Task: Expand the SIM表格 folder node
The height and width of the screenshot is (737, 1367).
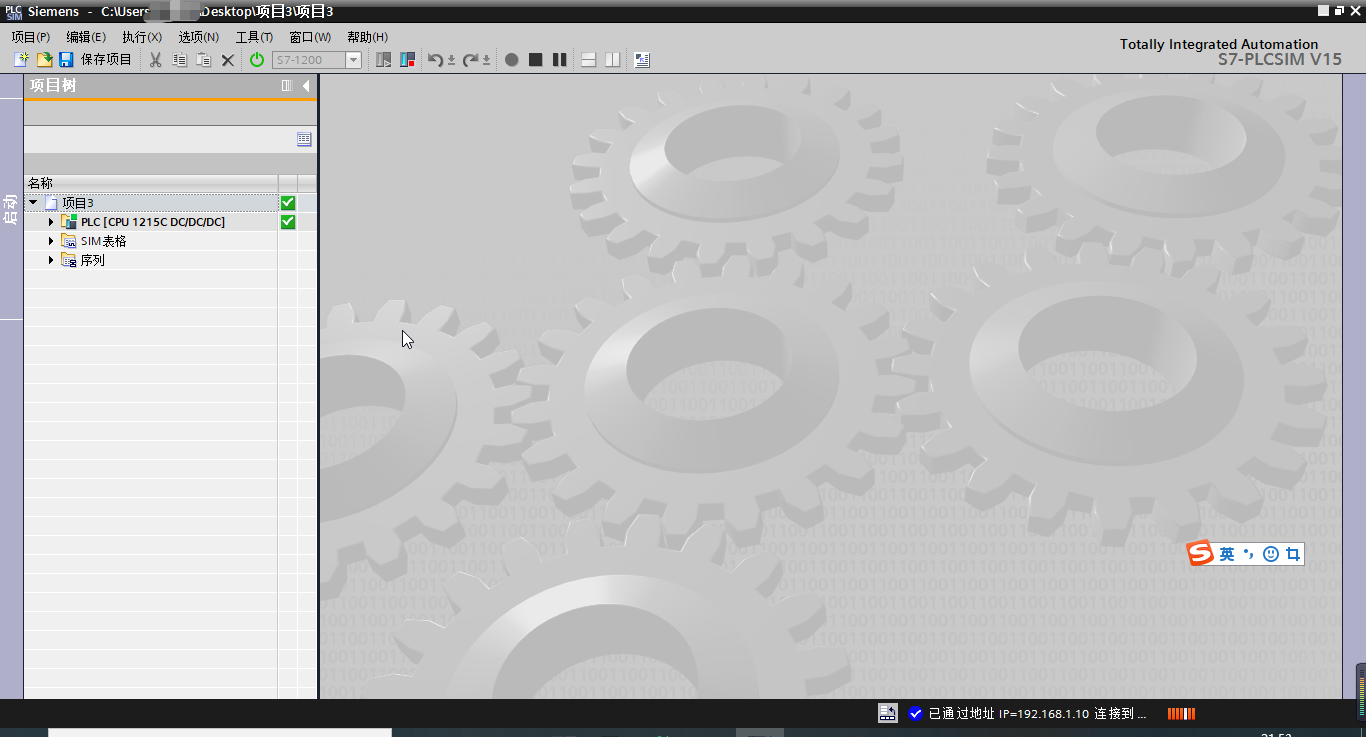Action: pos(51,240)
